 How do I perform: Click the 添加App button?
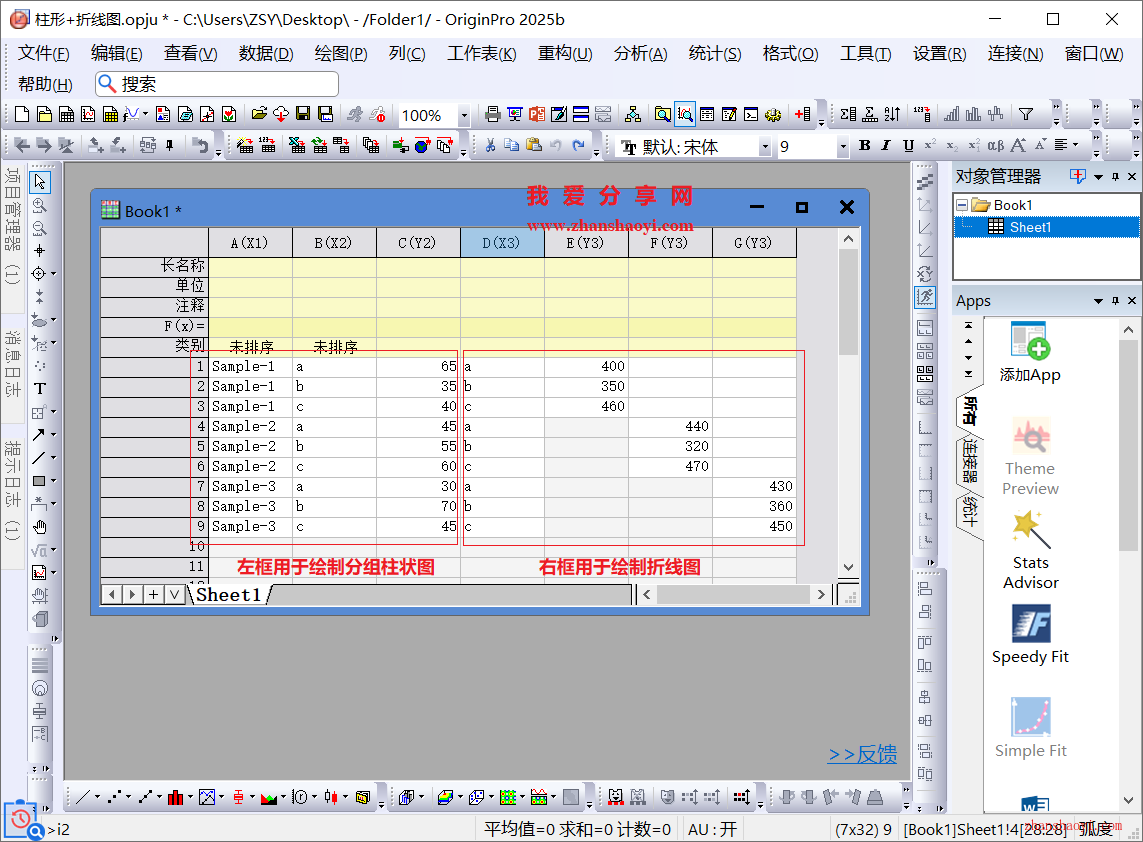[x=1030, y=353]
